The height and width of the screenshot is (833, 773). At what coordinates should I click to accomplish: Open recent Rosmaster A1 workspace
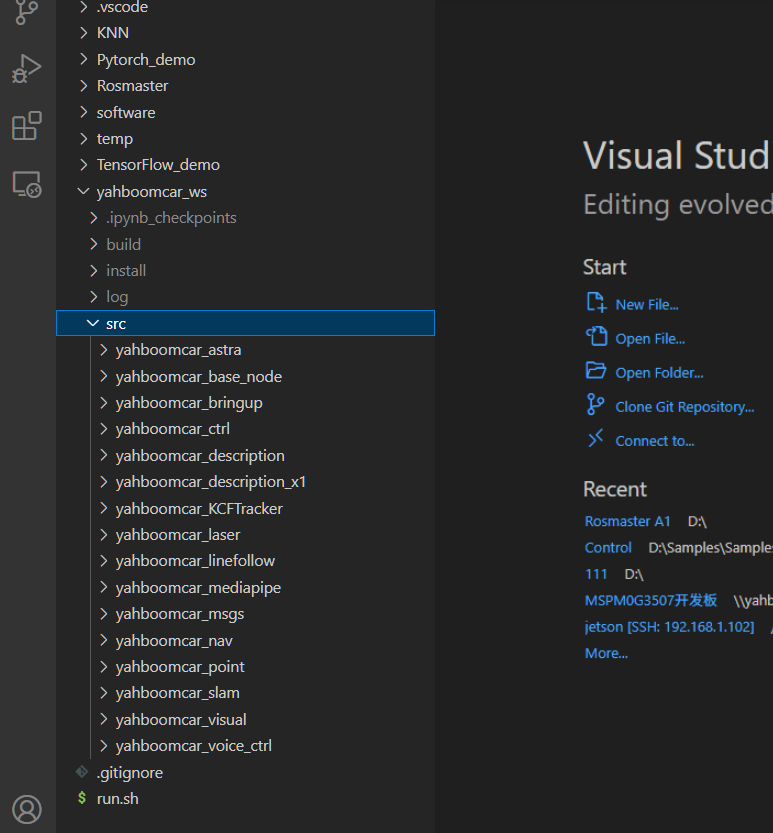(627, 521)
